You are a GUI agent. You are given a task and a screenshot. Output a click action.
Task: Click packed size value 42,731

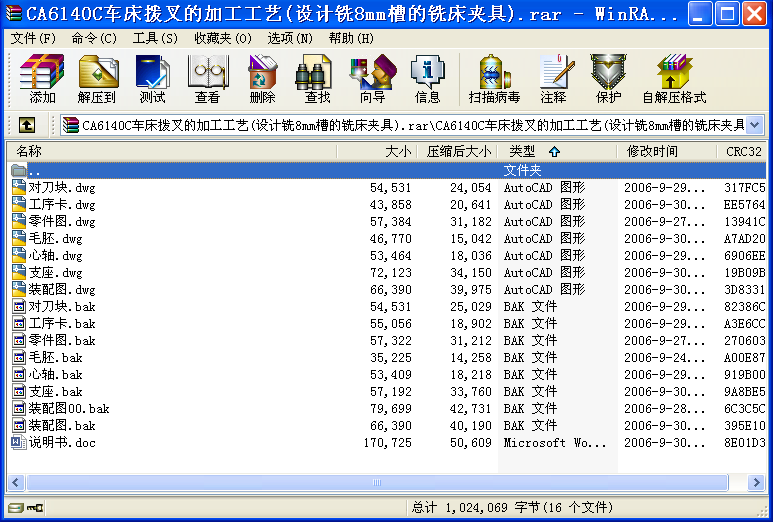tap(471, 409)
